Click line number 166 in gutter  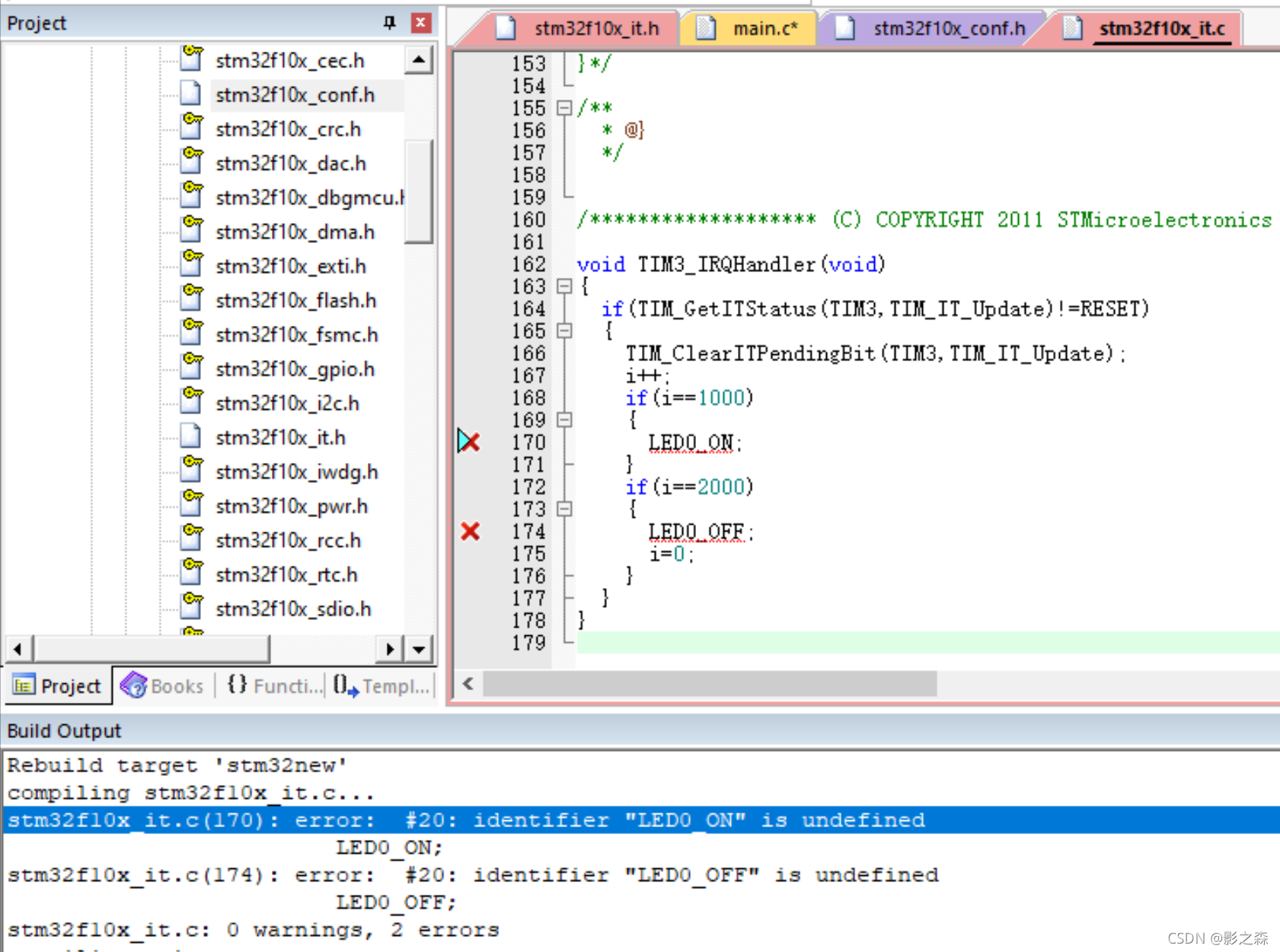(x=528, y=353)
